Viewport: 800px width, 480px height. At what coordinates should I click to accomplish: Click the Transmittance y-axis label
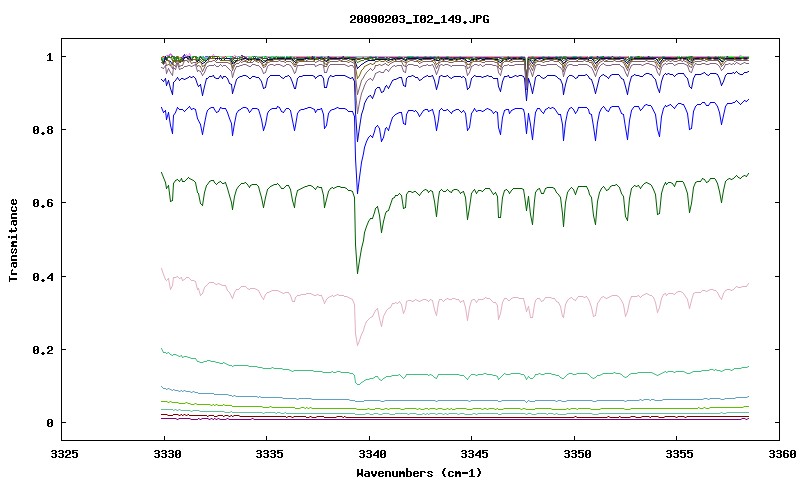13,240
